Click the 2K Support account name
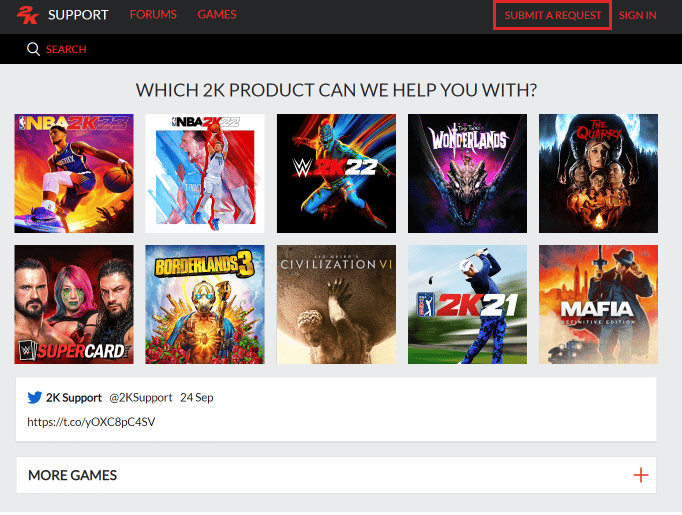 (x=74, y=398)
